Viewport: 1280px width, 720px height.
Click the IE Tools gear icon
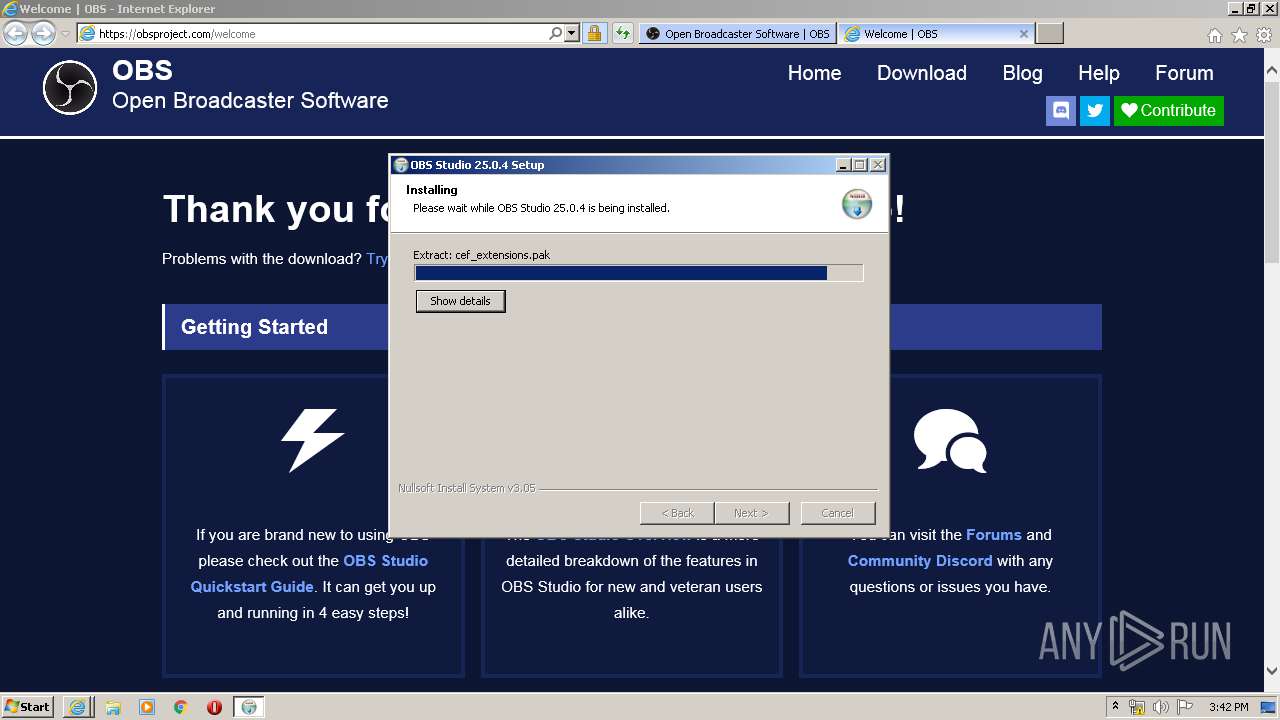[x=1264, y=35]
